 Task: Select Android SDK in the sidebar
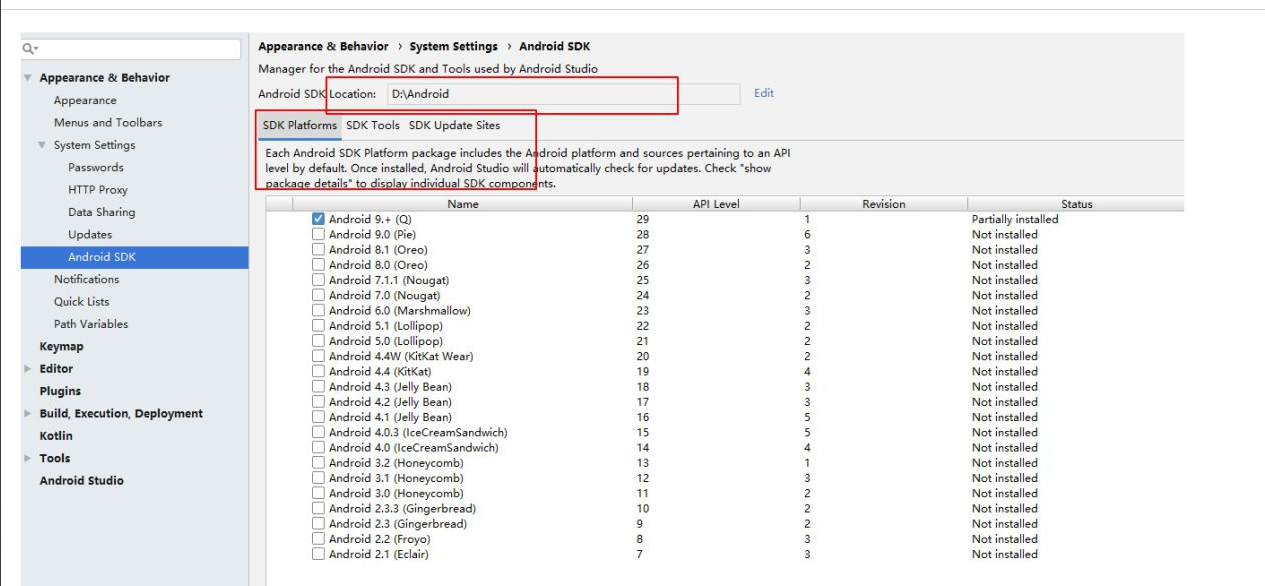click(x=135, y=257)
